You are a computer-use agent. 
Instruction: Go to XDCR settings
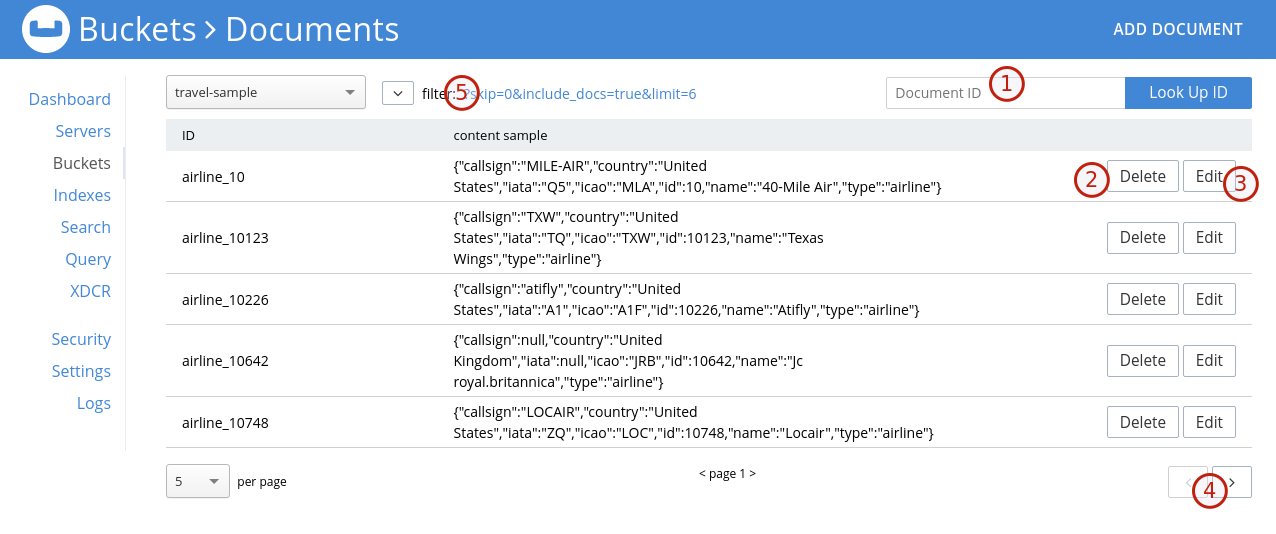coord(90,291)
